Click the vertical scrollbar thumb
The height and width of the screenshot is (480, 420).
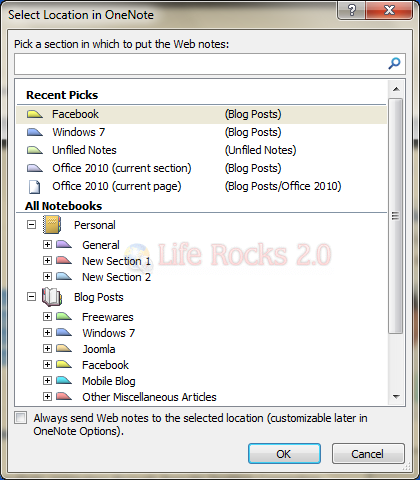tap(396, 216)
